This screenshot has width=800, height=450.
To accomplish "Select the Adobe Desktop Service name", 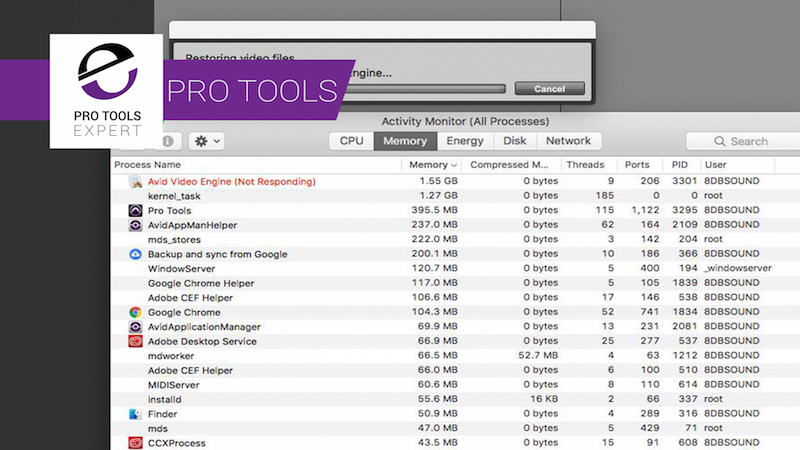I will tap(202, 341).
